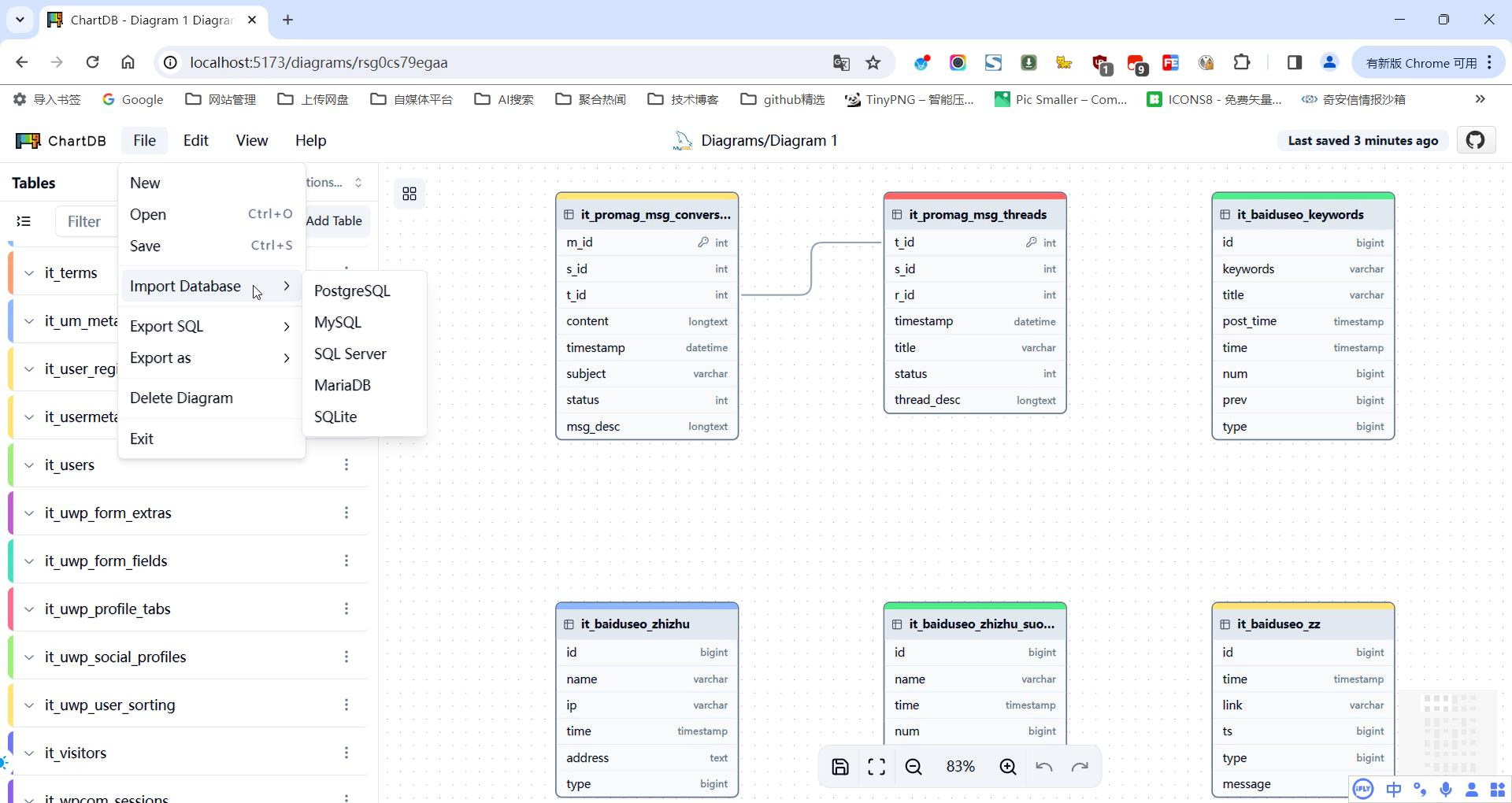Save the diagram using the save icon
The height and width of the screenshot is (803, 1512).
coord(840,766)
